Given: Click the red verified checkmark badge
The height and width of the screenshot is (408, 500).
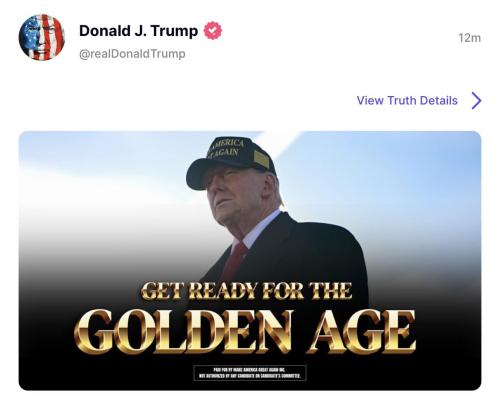Looking at the screenshot, I should pyautogui.click(x=213, y=31).
